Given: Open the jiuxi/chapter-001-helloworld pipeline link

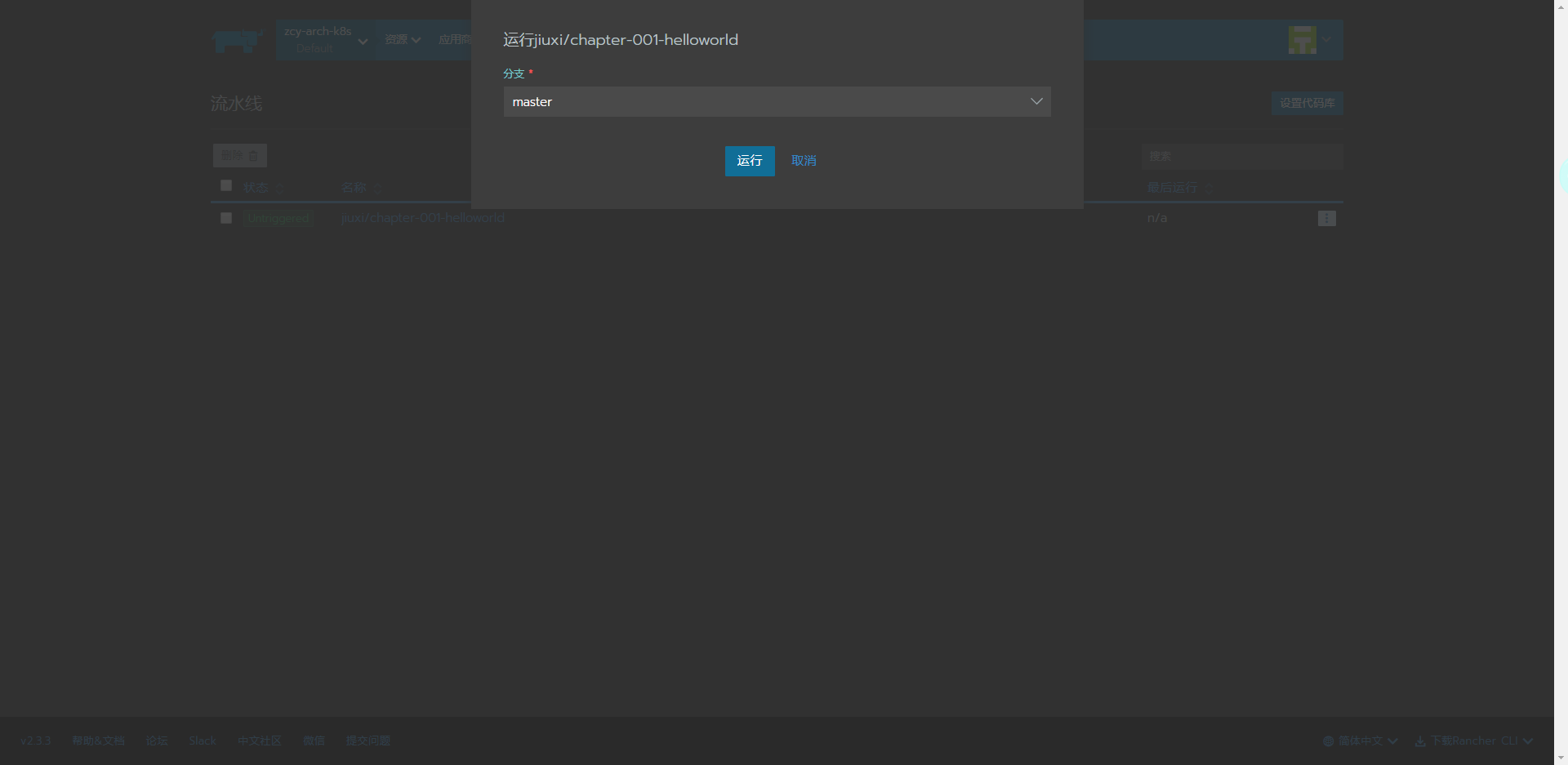Looking at the screenshot, I should click(x=423, y=218).
